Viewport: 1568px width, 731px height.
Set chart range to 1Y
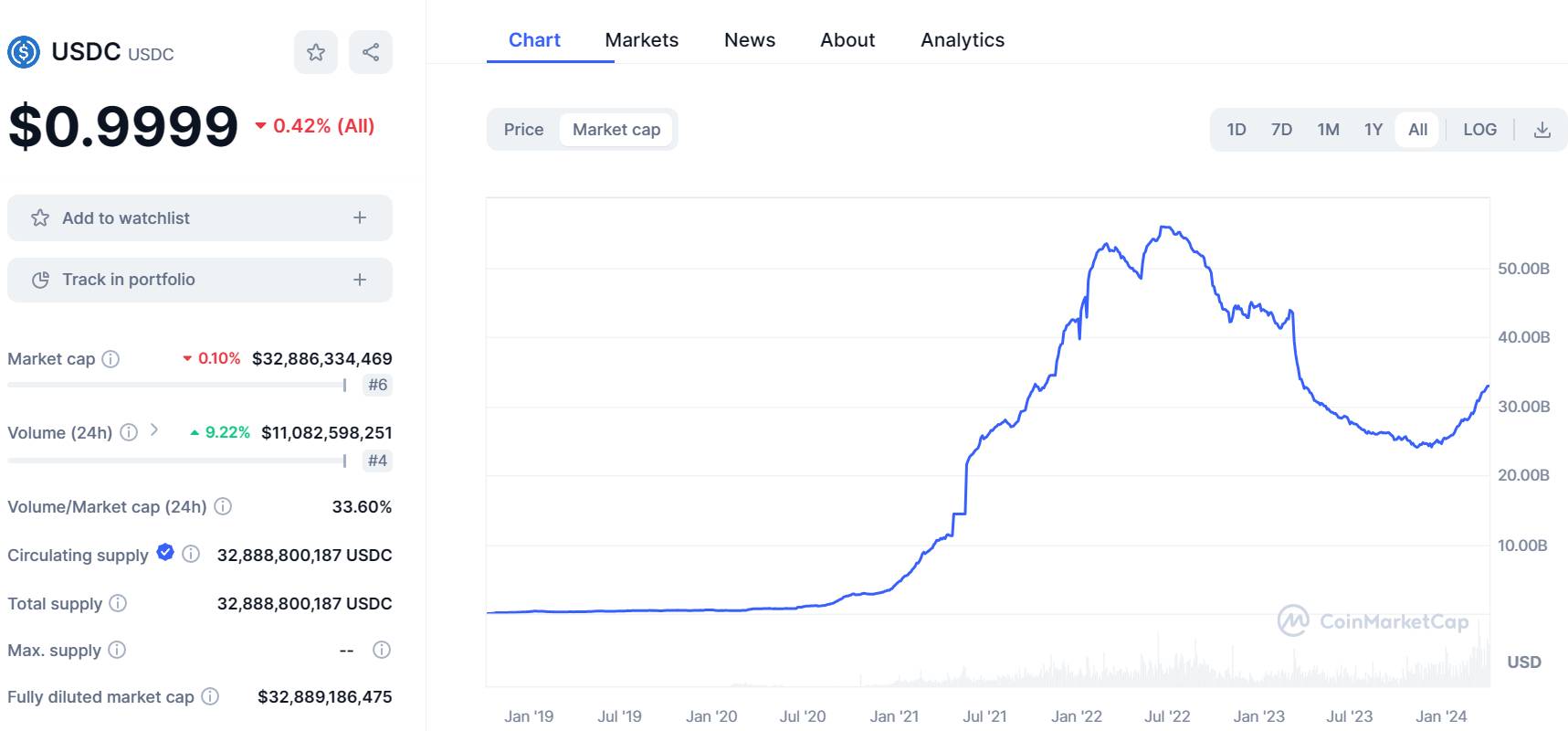1373,130
